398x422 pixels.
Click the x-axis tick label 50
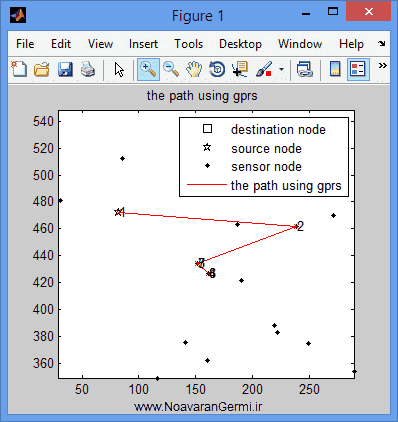(x=82, y=389)
